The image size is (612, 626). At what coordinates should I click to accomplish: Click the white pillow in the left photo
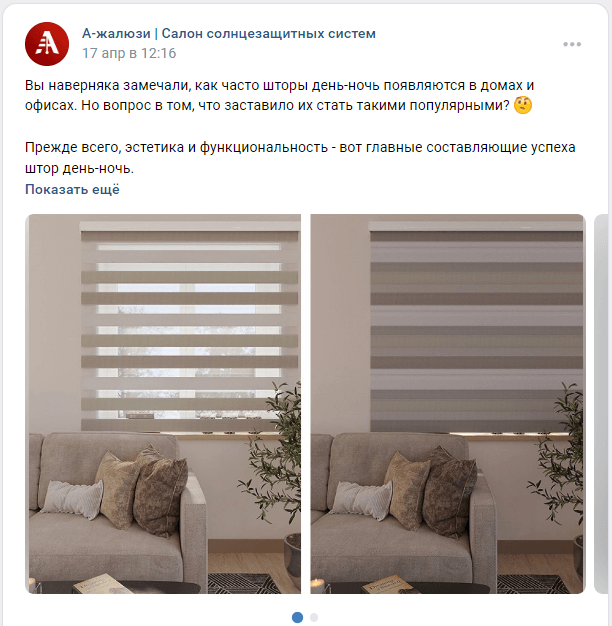pyautogui.click(x=73, y=499)
